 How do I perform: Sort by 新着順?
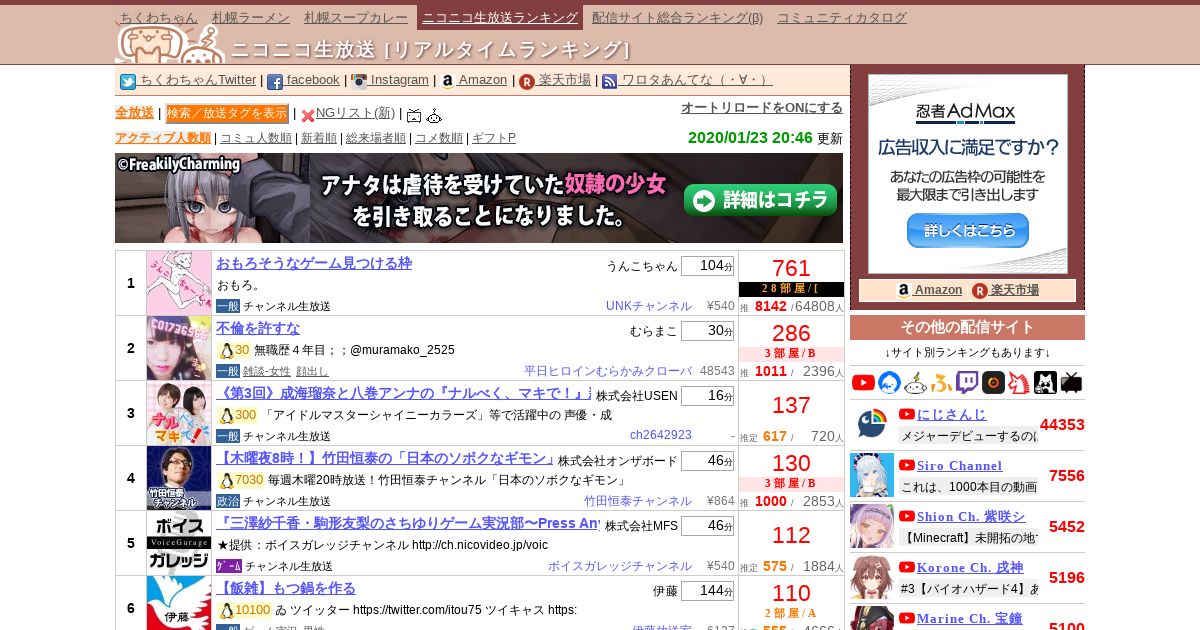(319, 138)
